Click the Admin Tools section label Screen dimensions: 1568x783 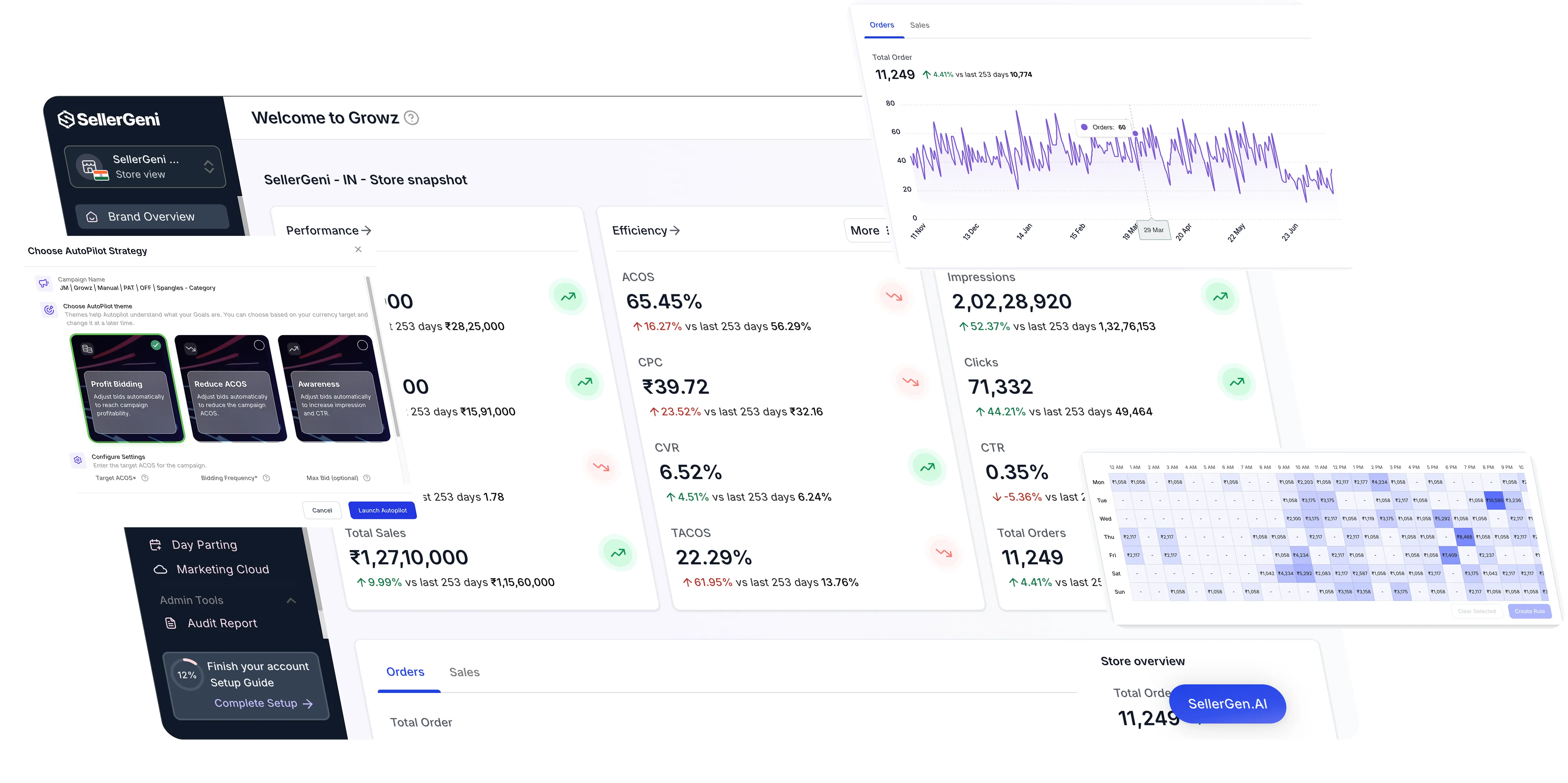tap(192, 601)
